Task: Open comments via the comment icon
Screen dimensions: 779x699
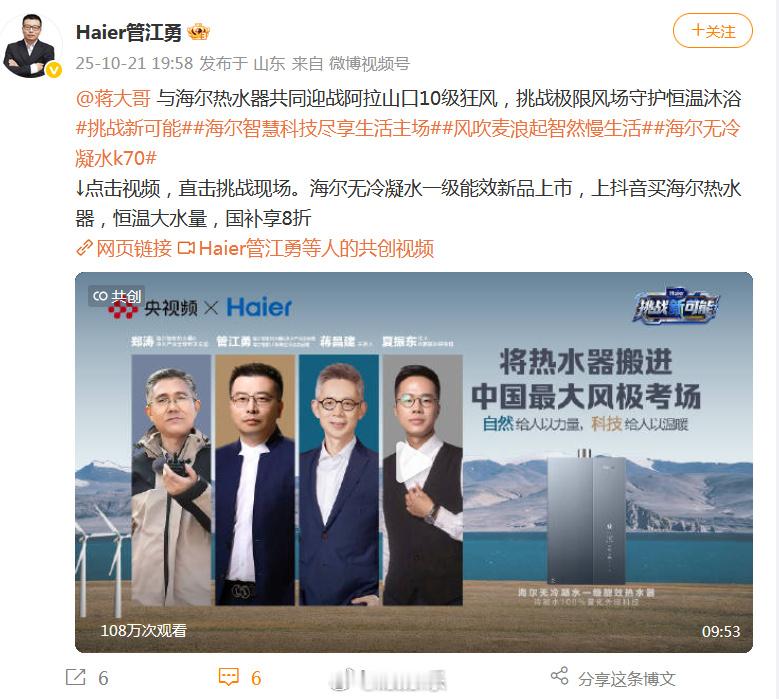Action: tap(229, 677)
